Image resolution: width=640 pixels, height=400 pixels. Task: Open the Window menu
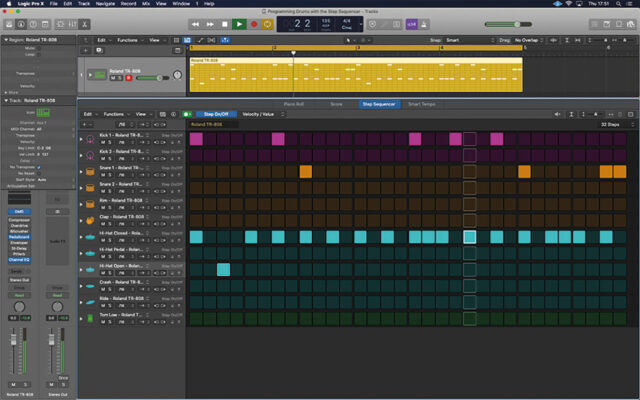coord(181,4)
